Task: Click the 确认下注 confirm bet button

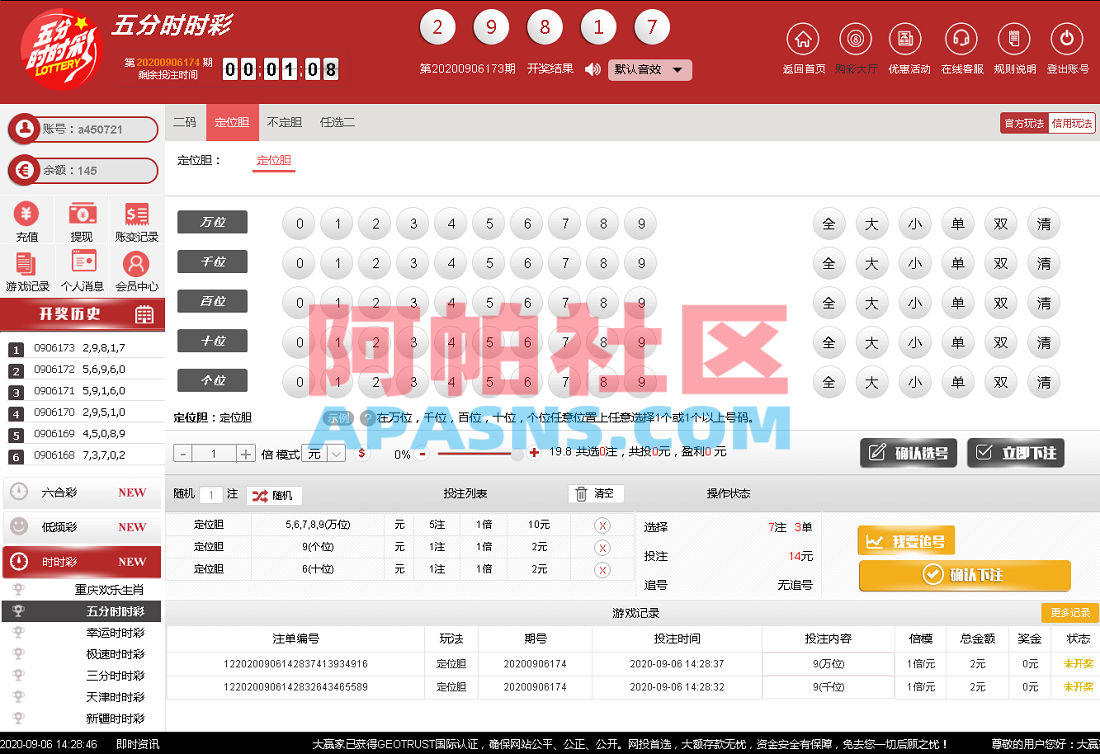Action: 965,575
